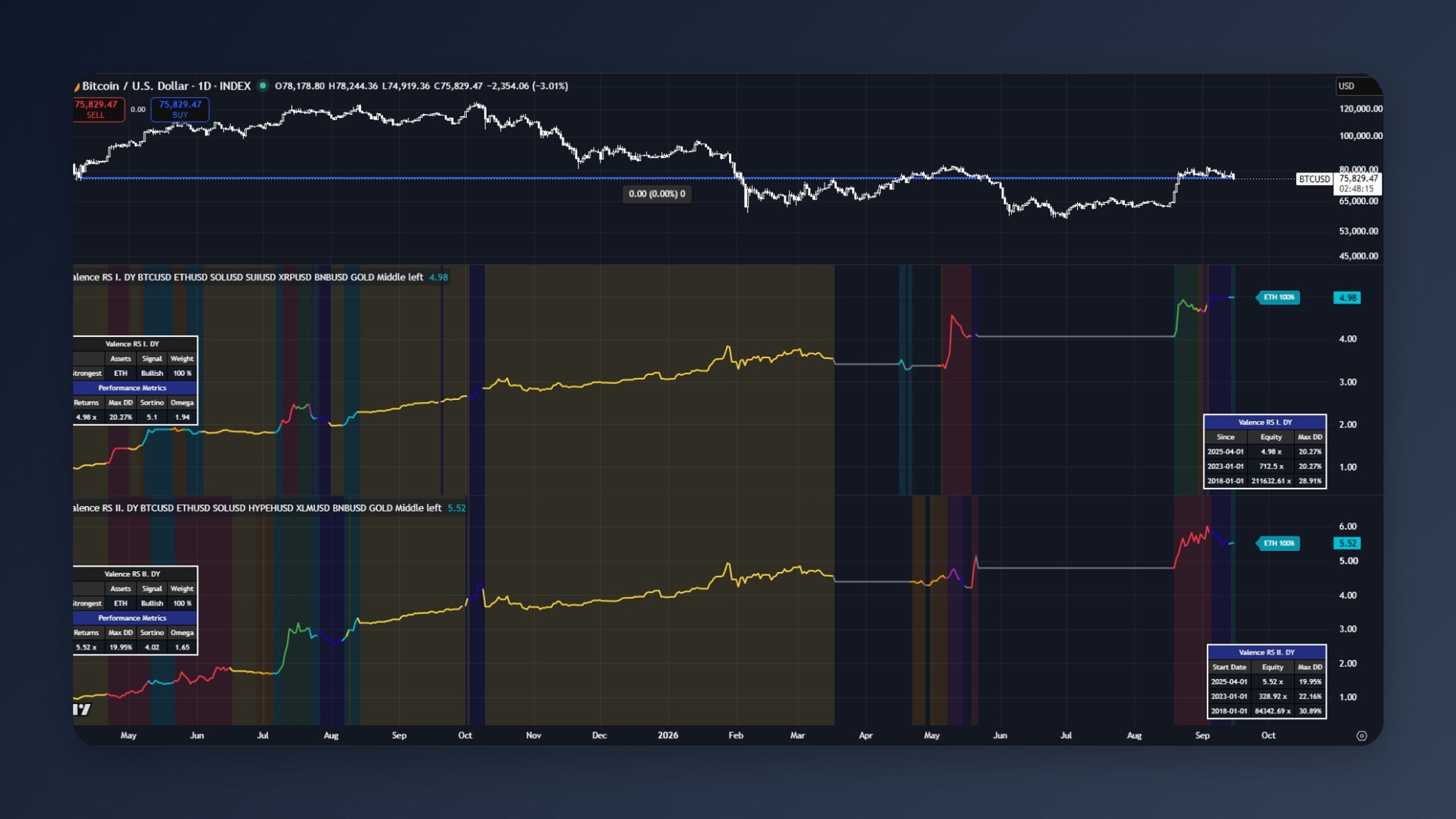Screen dimensions: 1456x819
Task: Click the May label at left of time axis
Action: pos(129,735)
